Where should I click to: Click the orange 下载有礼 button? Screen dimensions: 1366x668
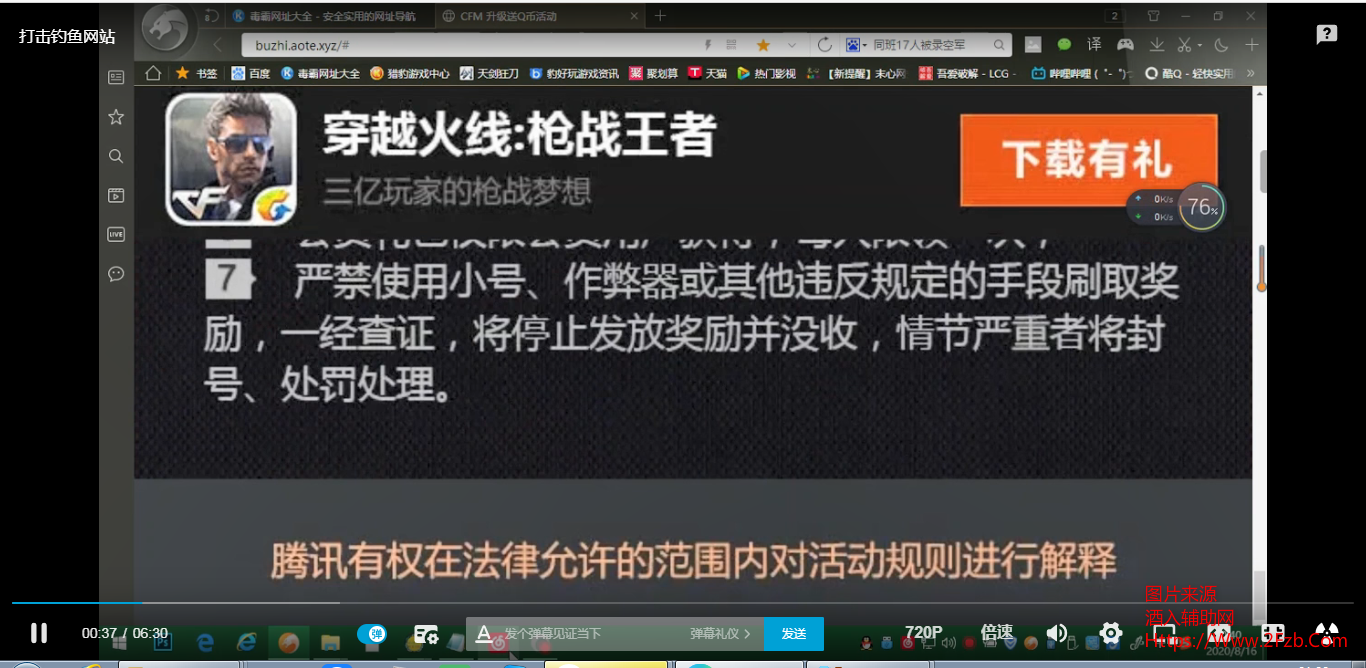1089,160
